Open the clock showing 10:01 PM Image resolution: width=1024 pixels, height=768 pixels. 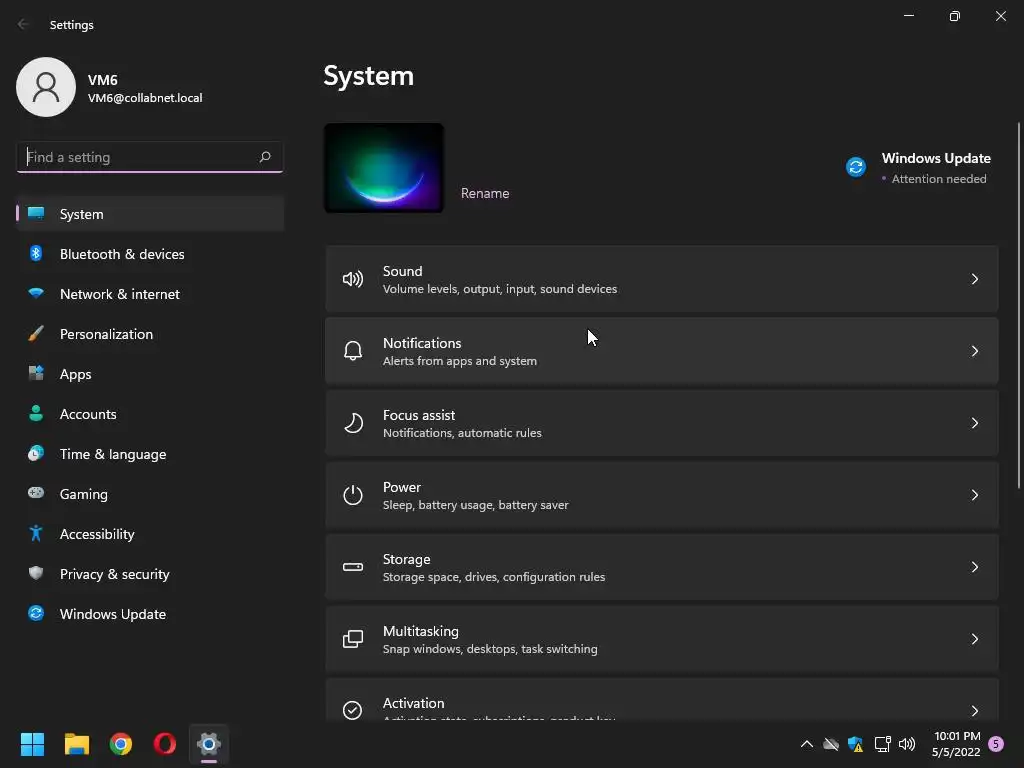coord(956,744)
